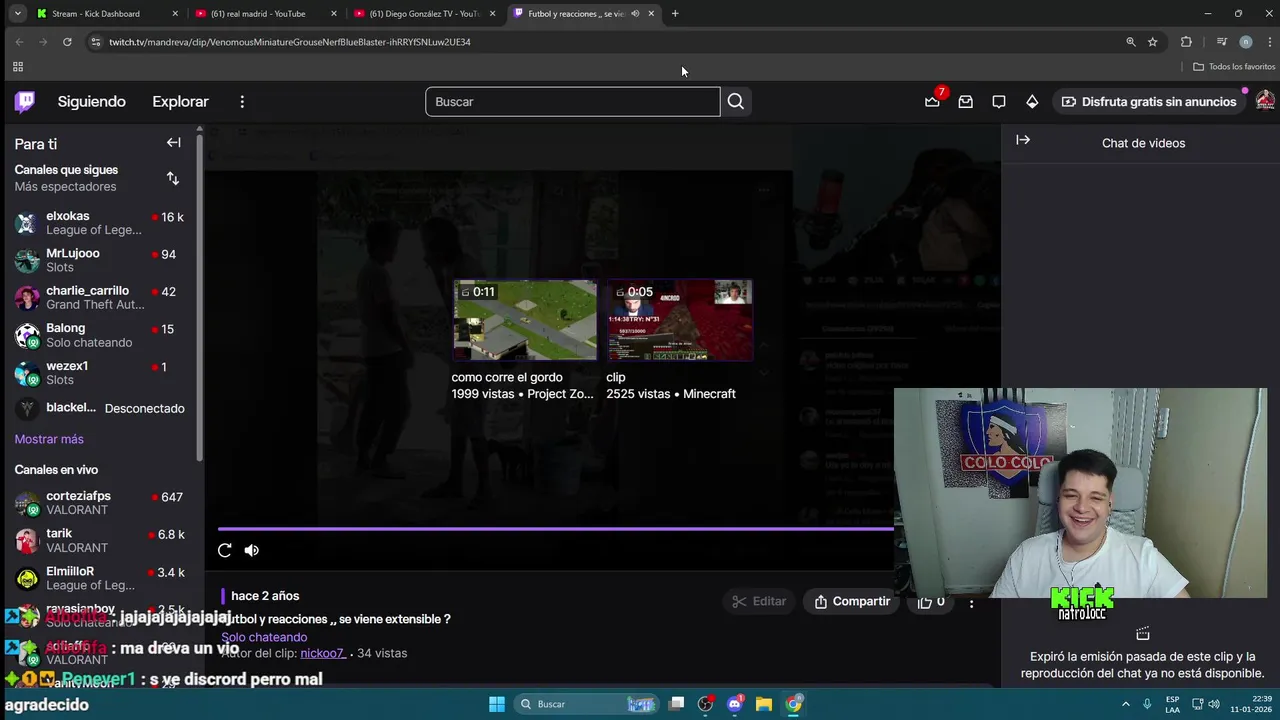Open the Twitch home logo
The image size is (1280, 720).
(x=25, y=101)
